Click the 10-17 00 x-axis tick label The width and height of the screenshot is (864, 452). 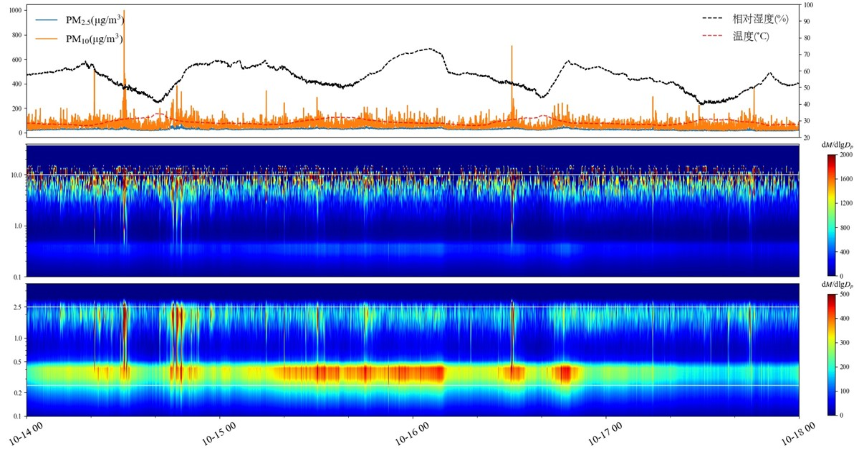[x=605, y=433]
